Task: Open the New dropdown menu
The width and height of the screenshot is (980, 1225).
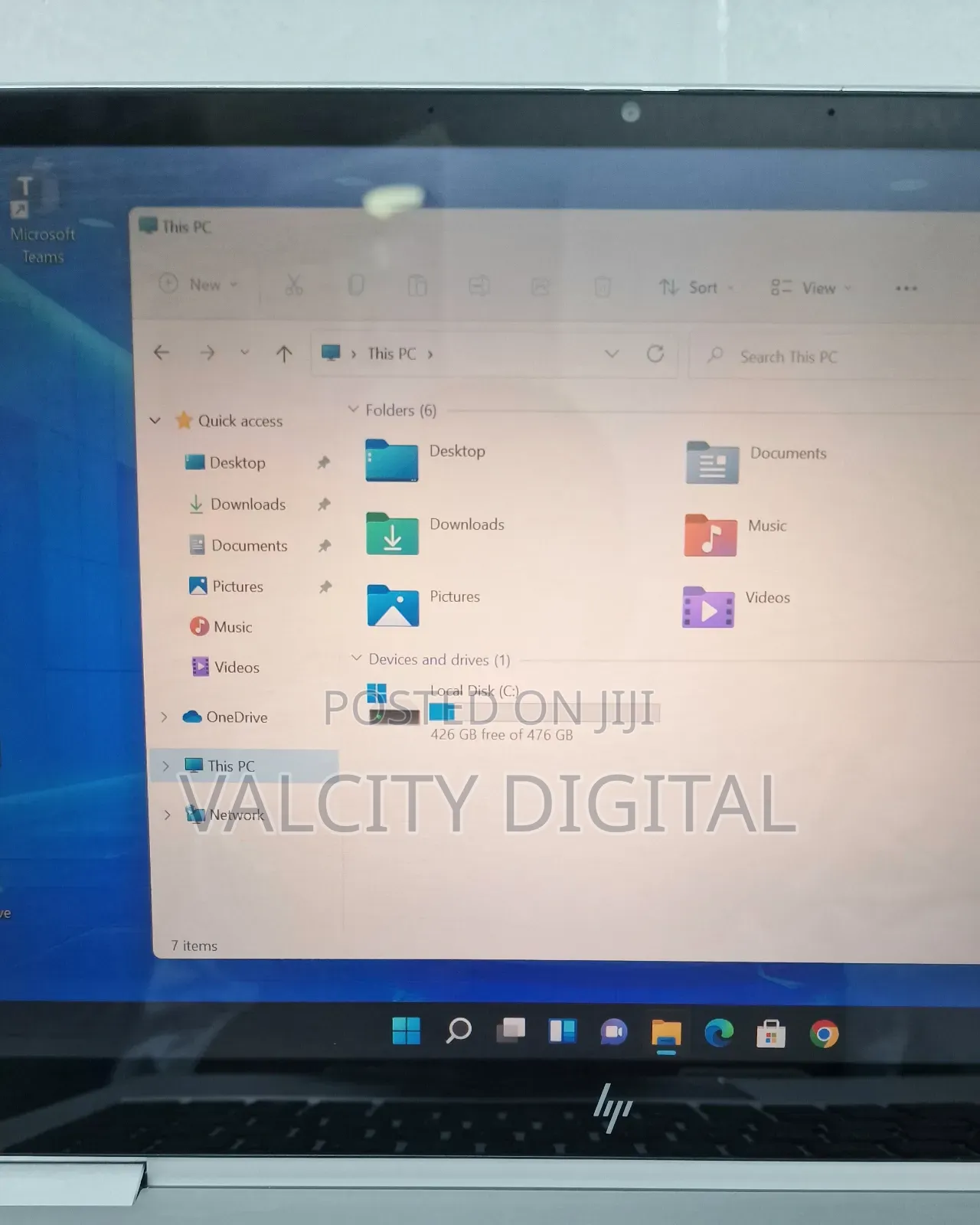Action: [199, 284]
